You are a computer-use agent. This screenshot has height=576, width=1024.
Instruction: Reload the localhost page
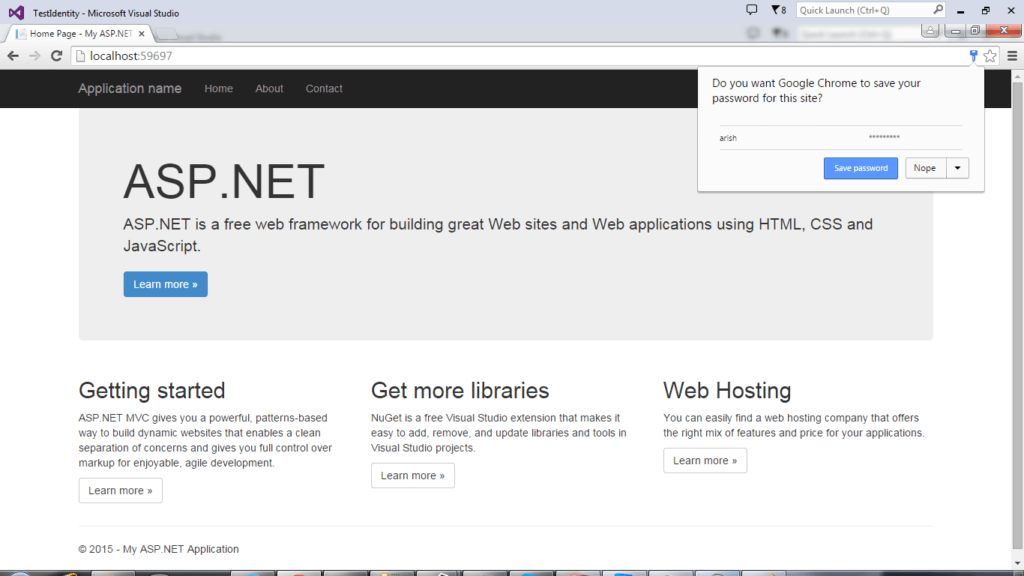57,56
